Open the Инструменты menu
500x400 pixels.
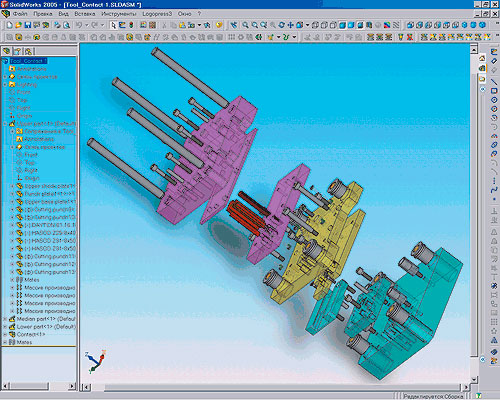click(x=119, y=14)
